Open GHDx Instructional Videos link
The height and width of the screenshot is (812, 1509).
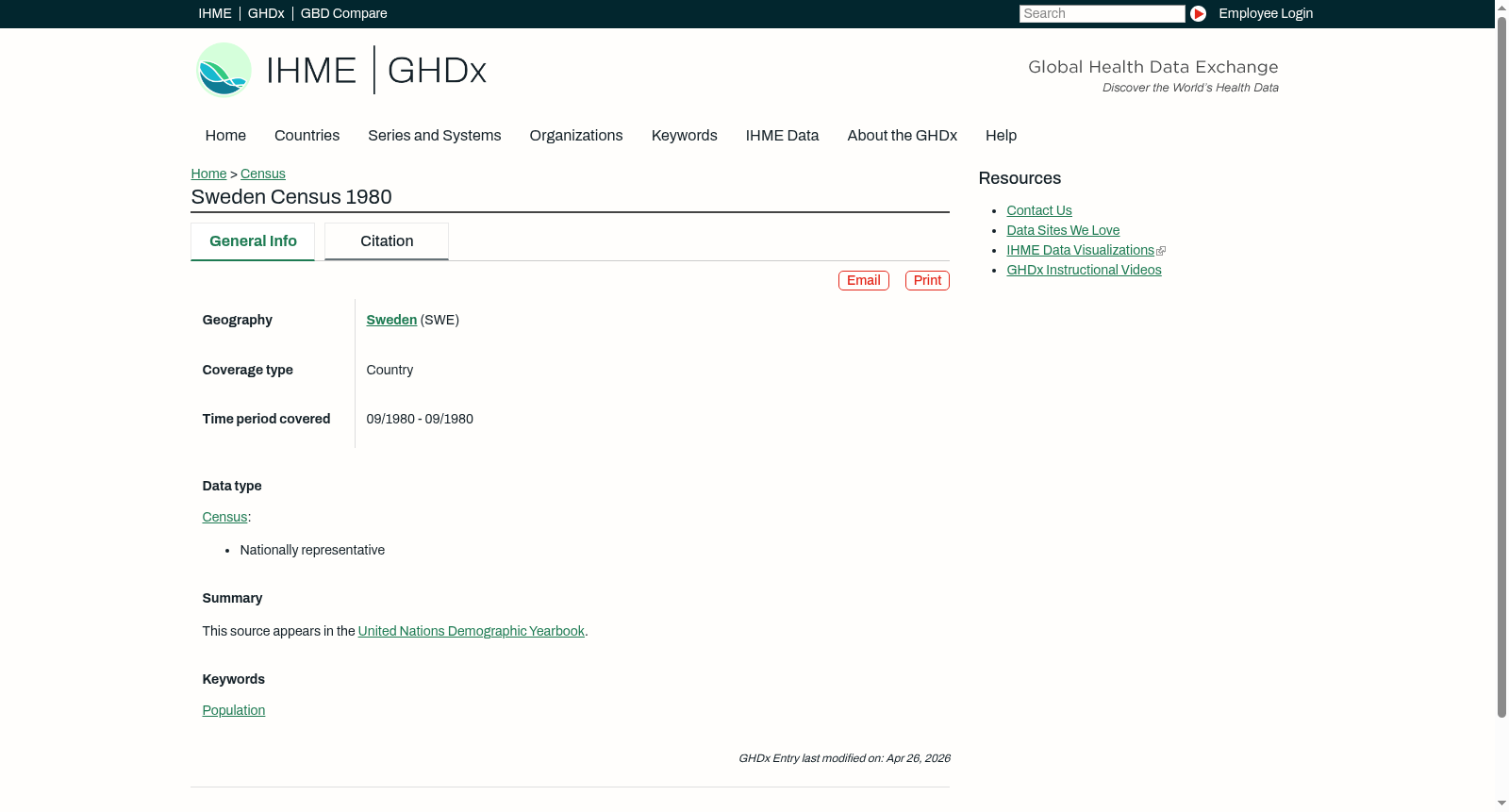pyautogui.click(x=1084, y=271)
